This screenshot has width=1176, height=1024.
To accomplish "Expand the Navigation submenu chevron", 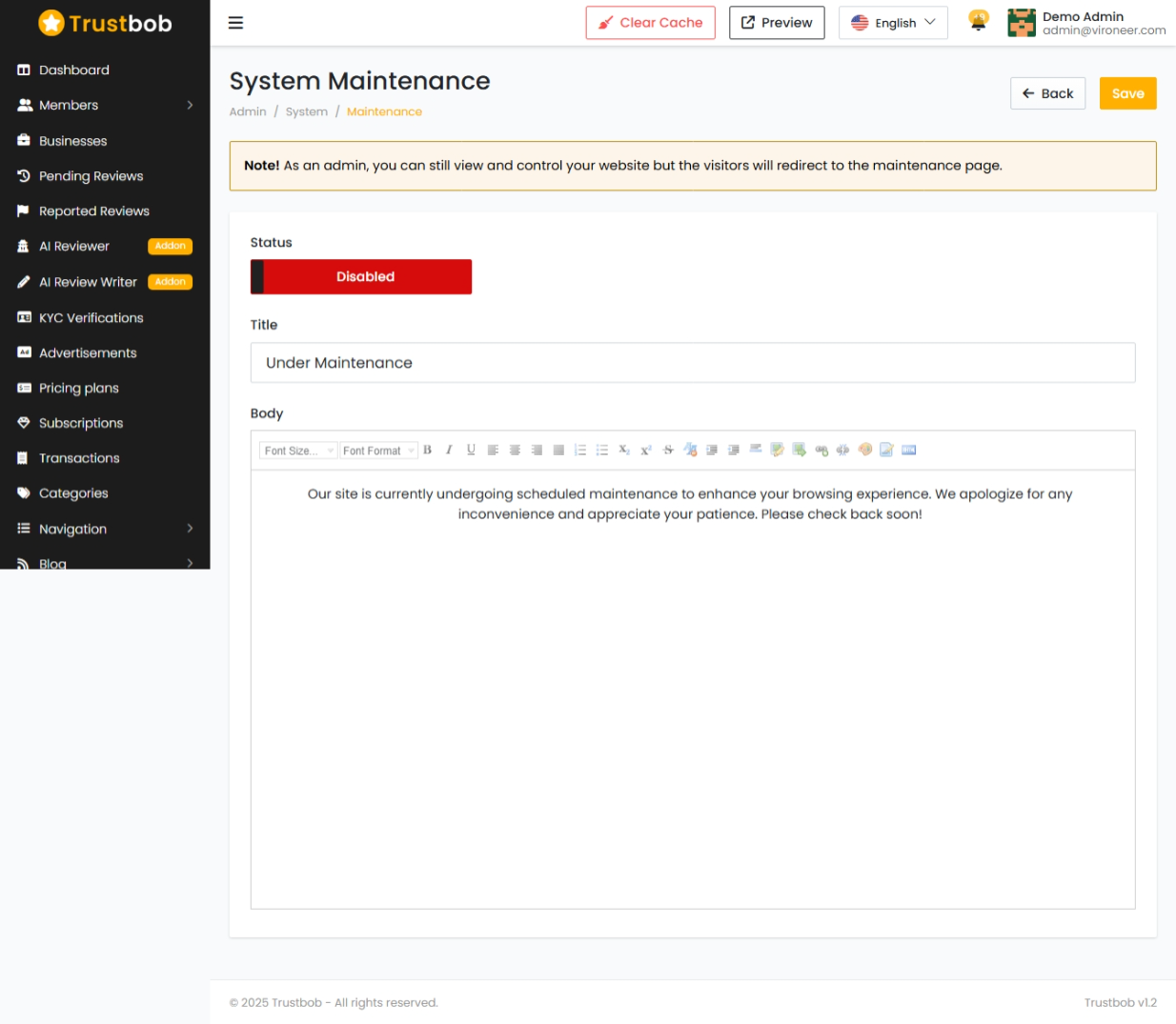I will (x=190, y=529).
